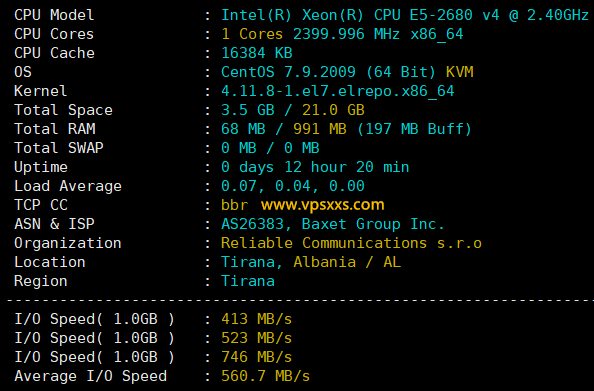Click the CPU Cache 16384 KB value
Viewport: 594px width, 391px height.
coord(256,53)
